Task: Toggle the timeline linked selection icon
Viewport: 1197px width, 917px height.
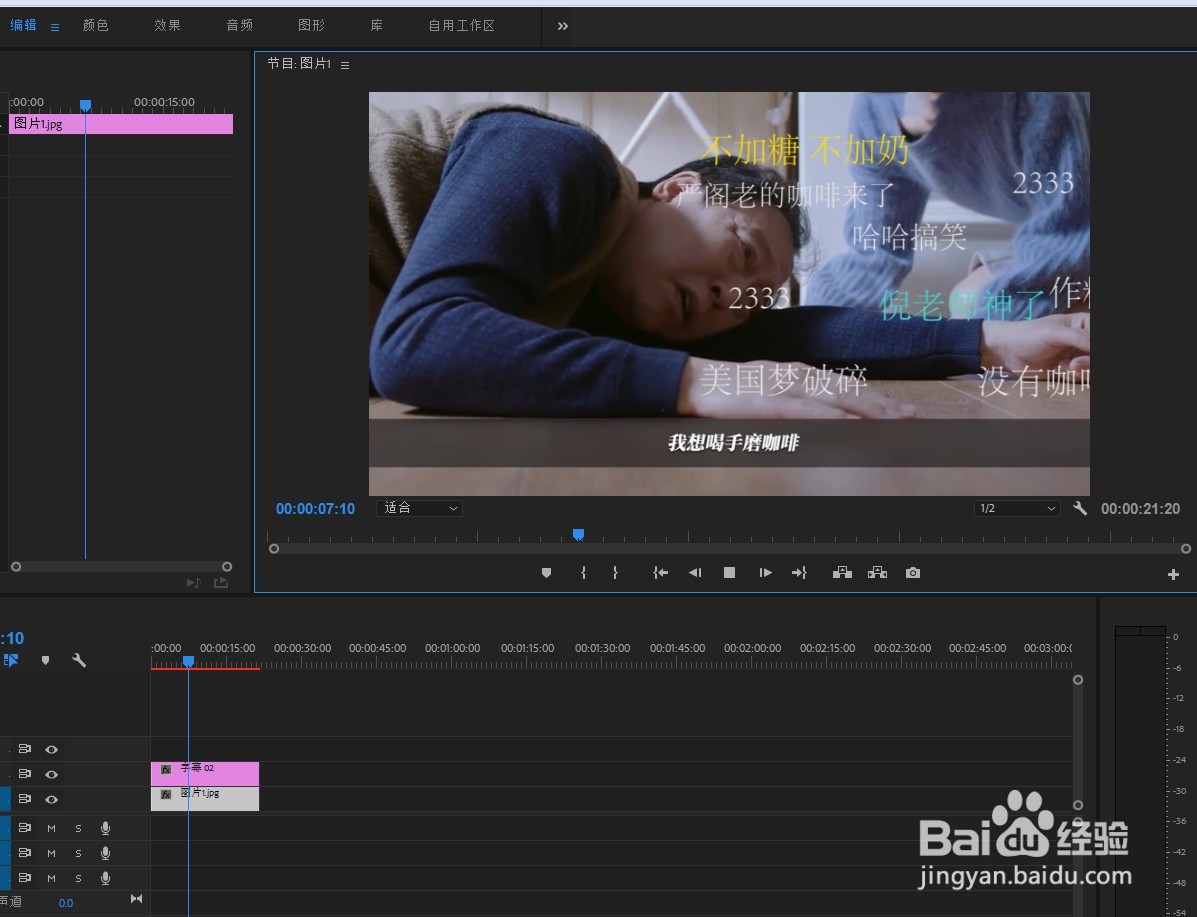Action: (11, 660)
